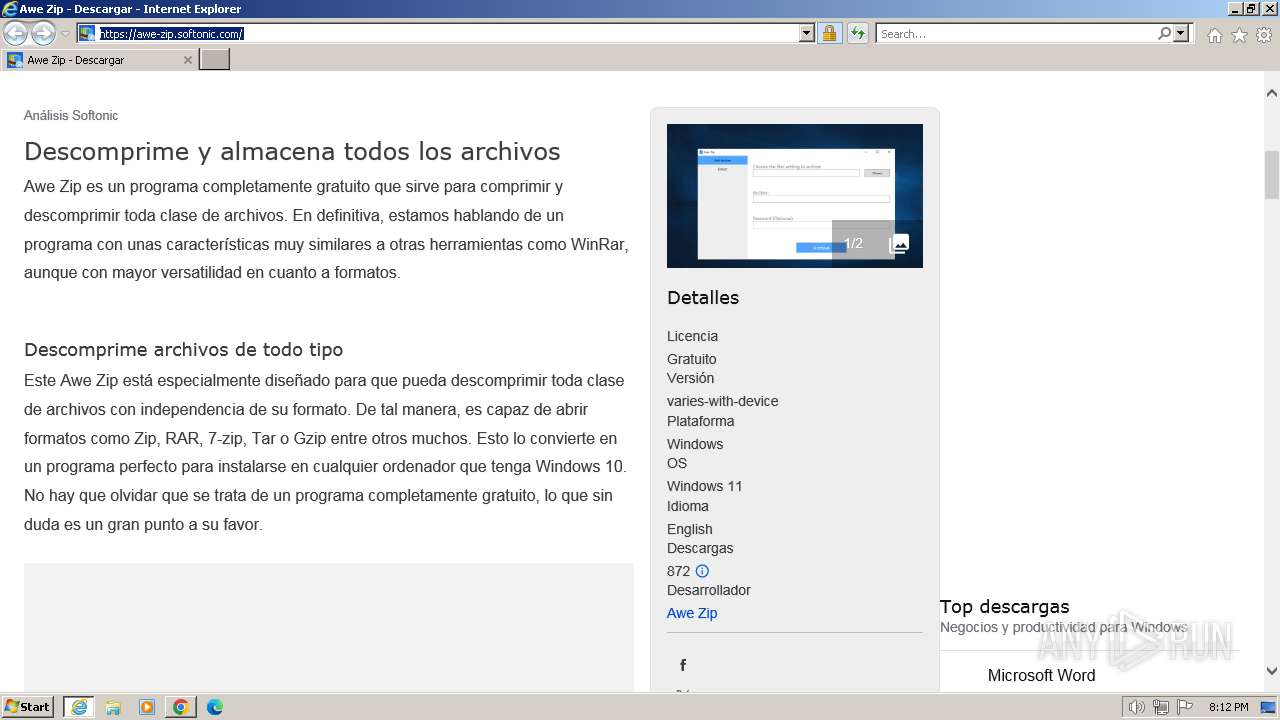This screenshot has width=1280, height=720.
Task: Show info icon next to 872 downloads
Action: pyautogui.click(x=702, y=571)
